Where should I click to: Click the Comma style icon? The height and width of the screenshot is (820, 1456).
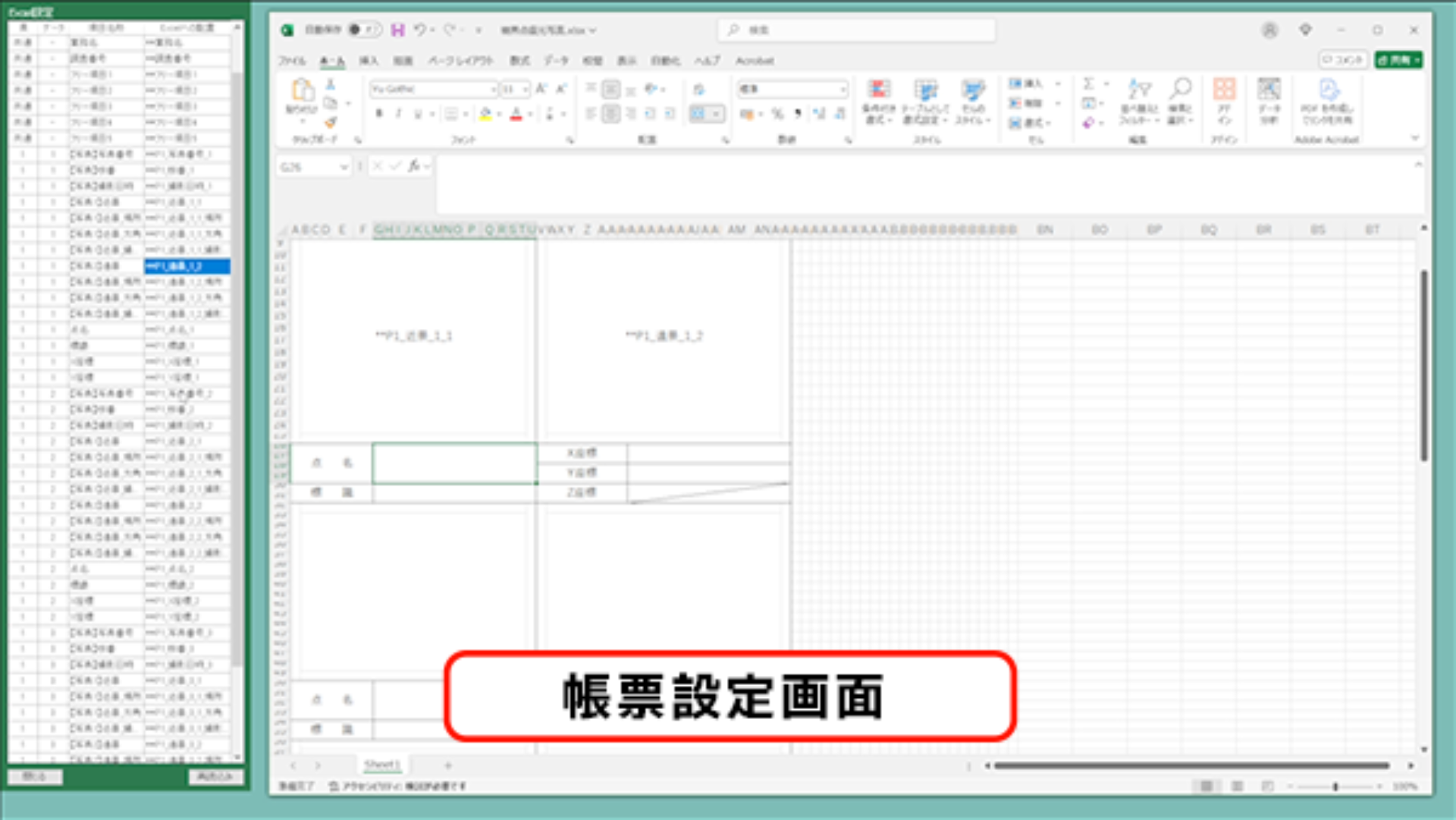click(798, 114)
